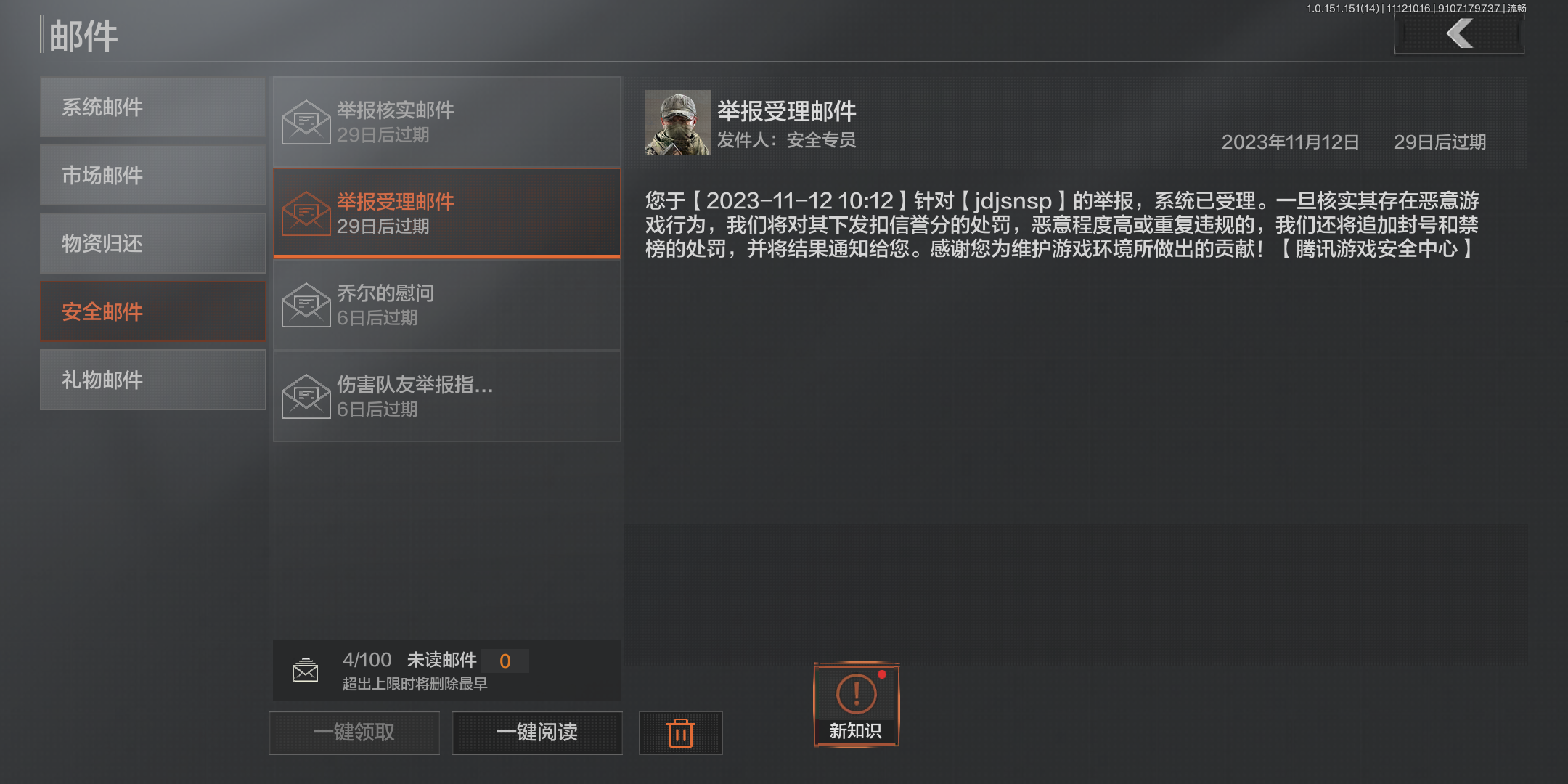Screen dimensions: 1568x784
Task: Go back using the arrow button
Action: coord(1459,34)
